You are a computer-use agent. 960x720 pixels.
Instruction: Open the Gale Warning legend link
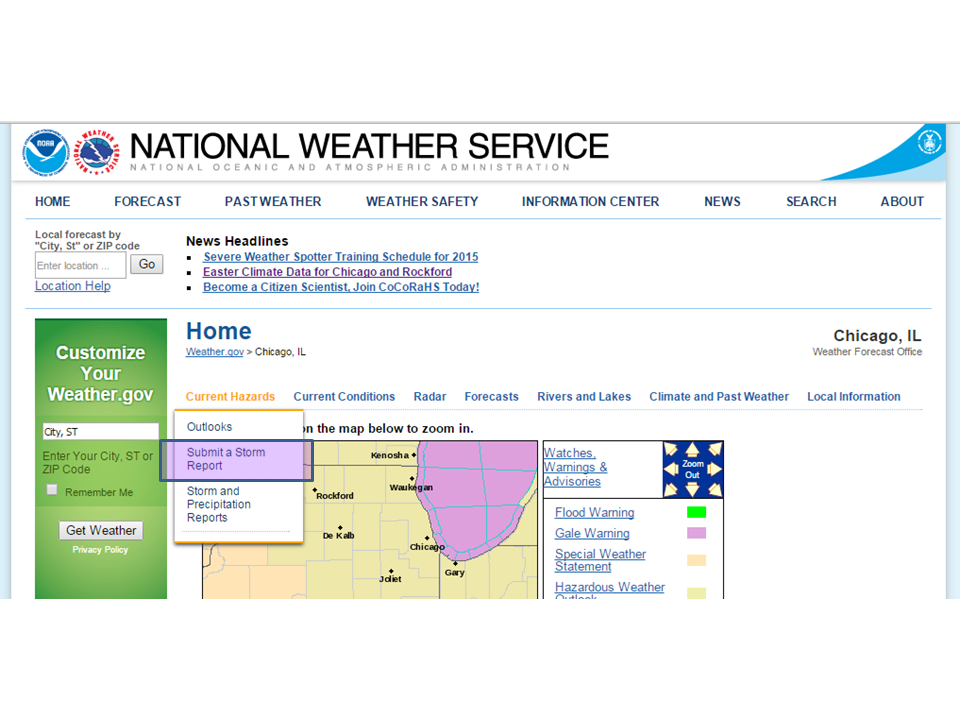click(x=592, y=533)
